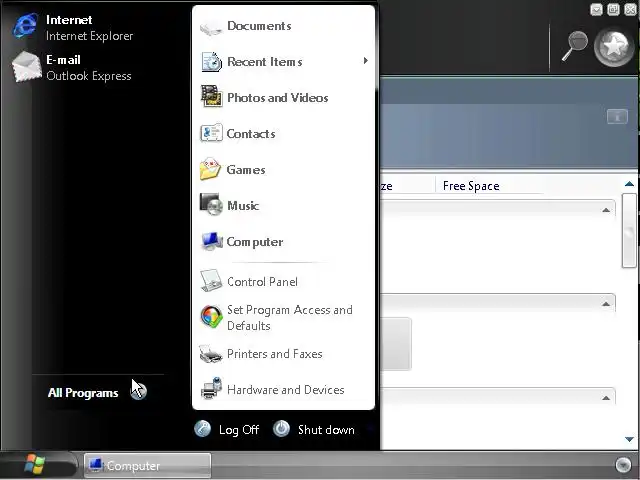Expand All Programs arrow

138,392
